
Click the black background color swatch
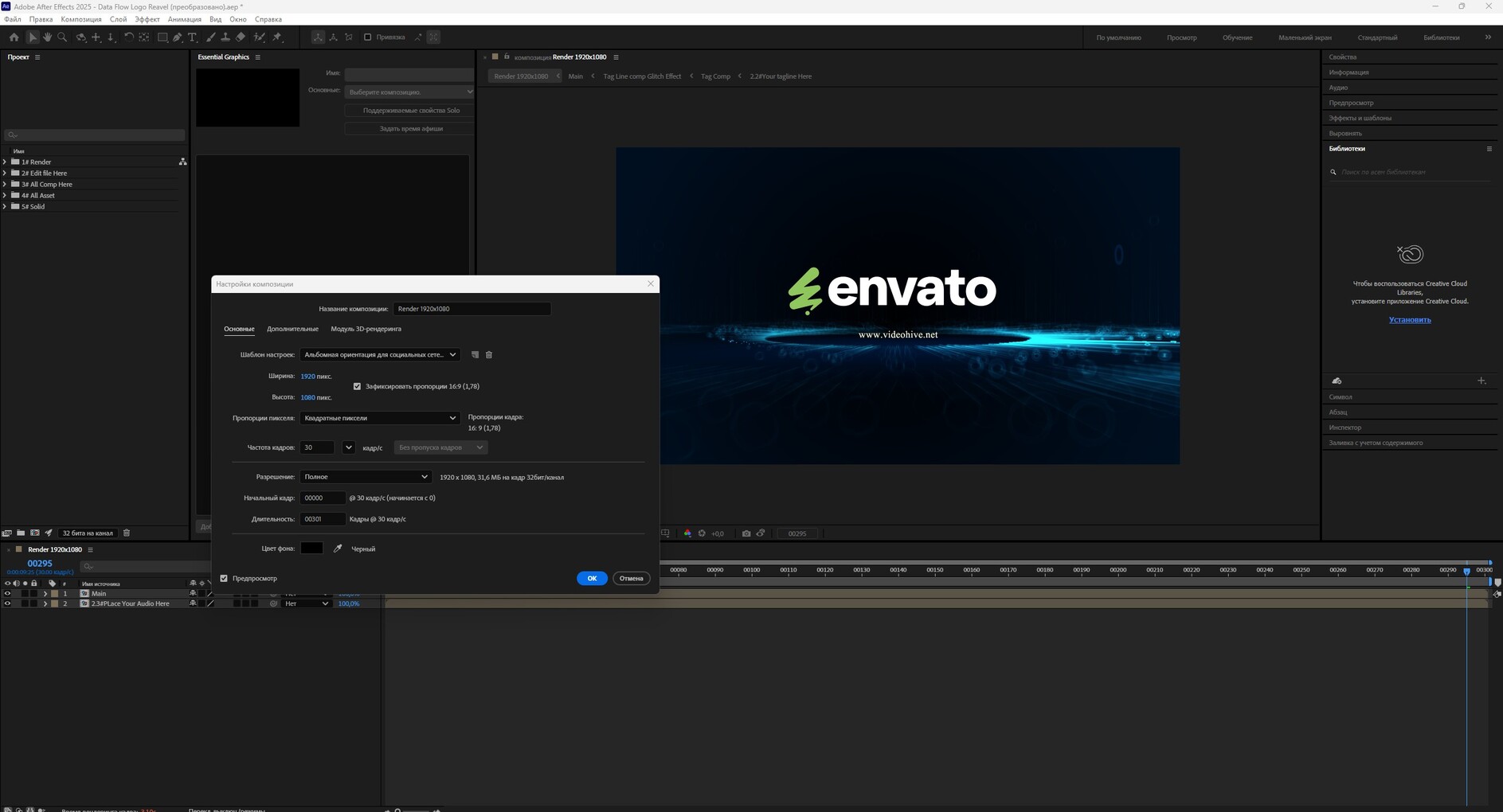pos(311,548)
